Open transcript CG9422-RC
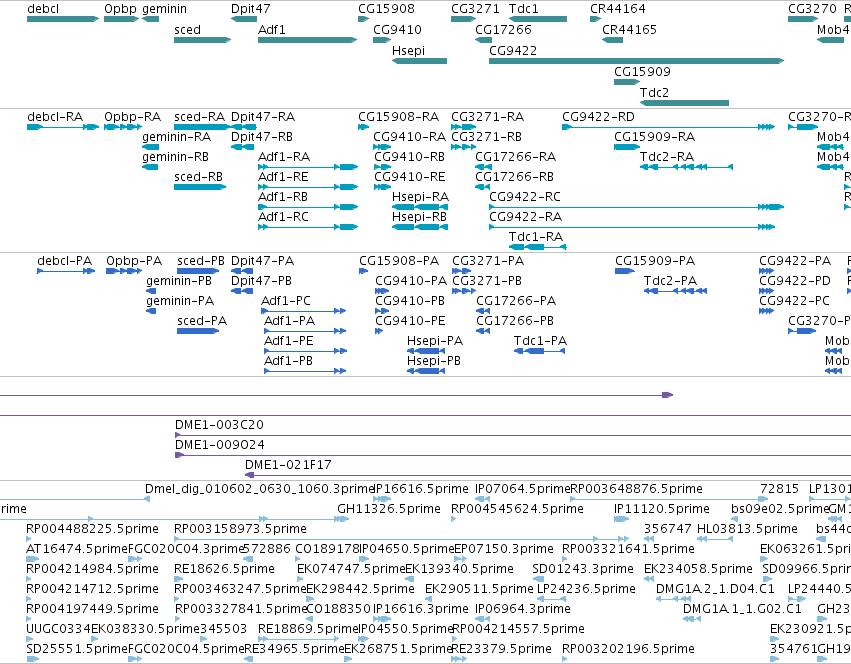 (637, 207)
